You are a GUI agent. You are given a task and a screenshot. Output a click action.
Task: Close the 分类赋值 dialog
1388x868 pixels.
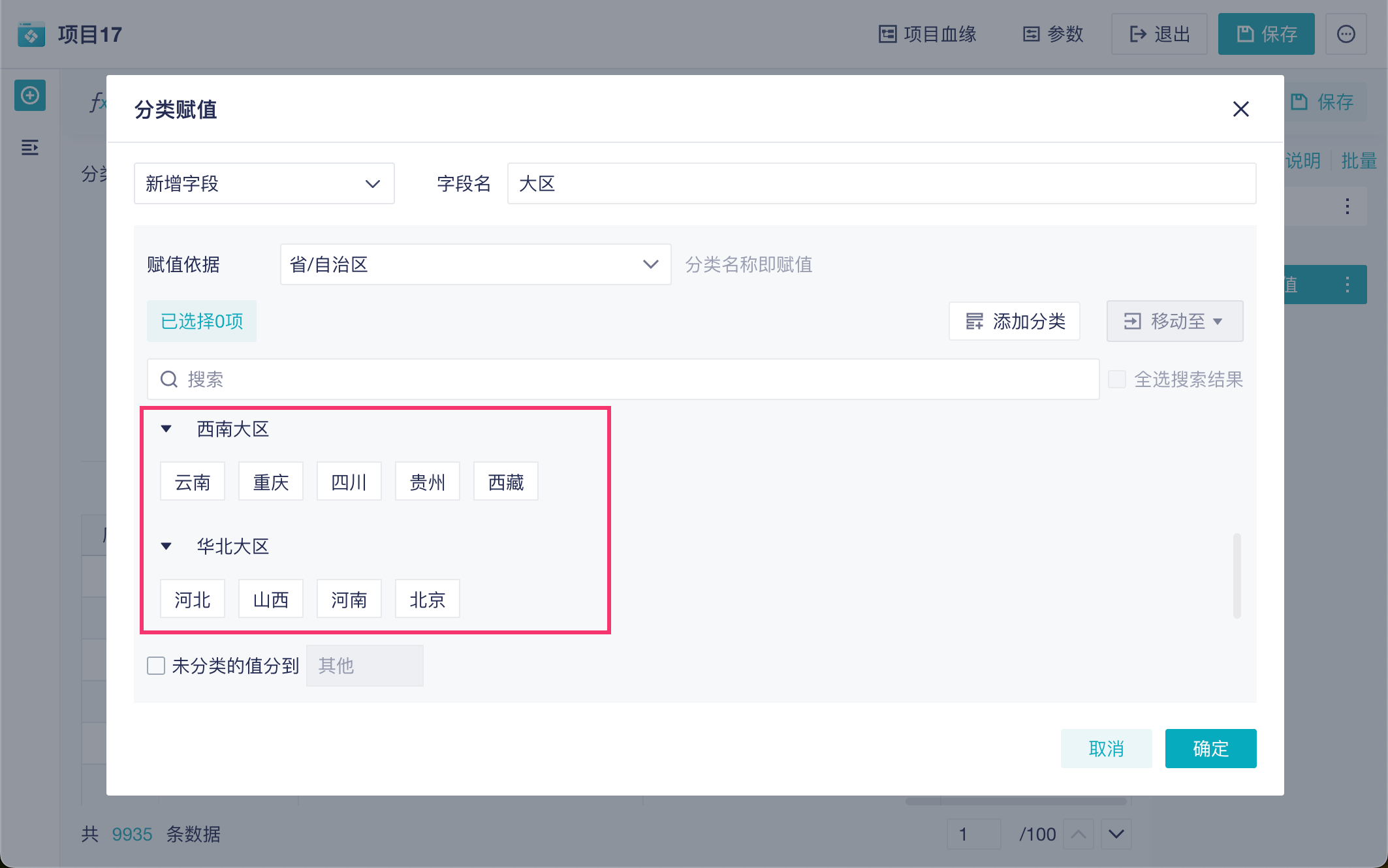tap(1240, 109)
